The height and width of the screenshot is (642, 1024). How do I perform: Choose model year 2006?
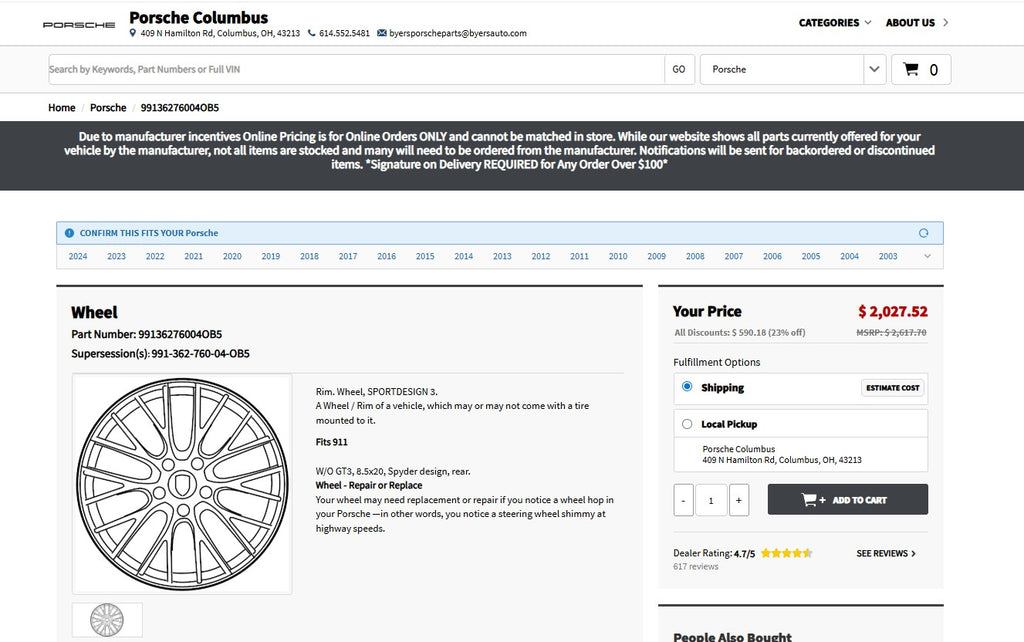pos(772,256)
